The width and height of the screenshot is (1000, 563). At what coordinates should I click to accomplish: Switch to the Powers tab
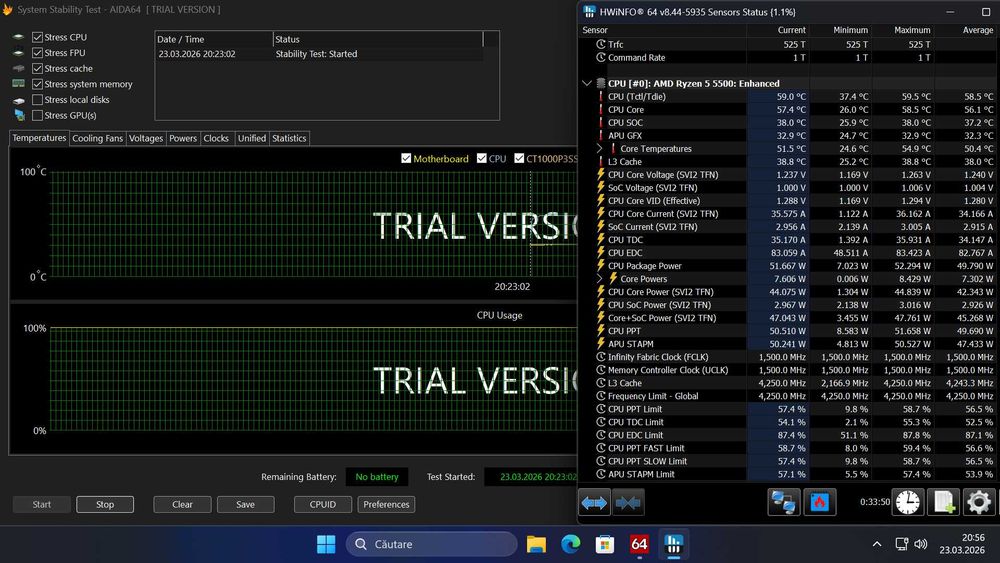183,138
